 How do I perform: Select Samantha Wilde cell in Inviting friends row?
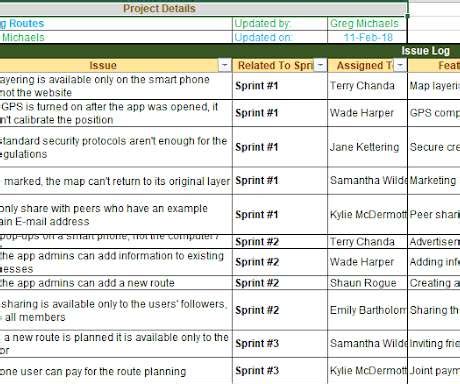[367, 344]
